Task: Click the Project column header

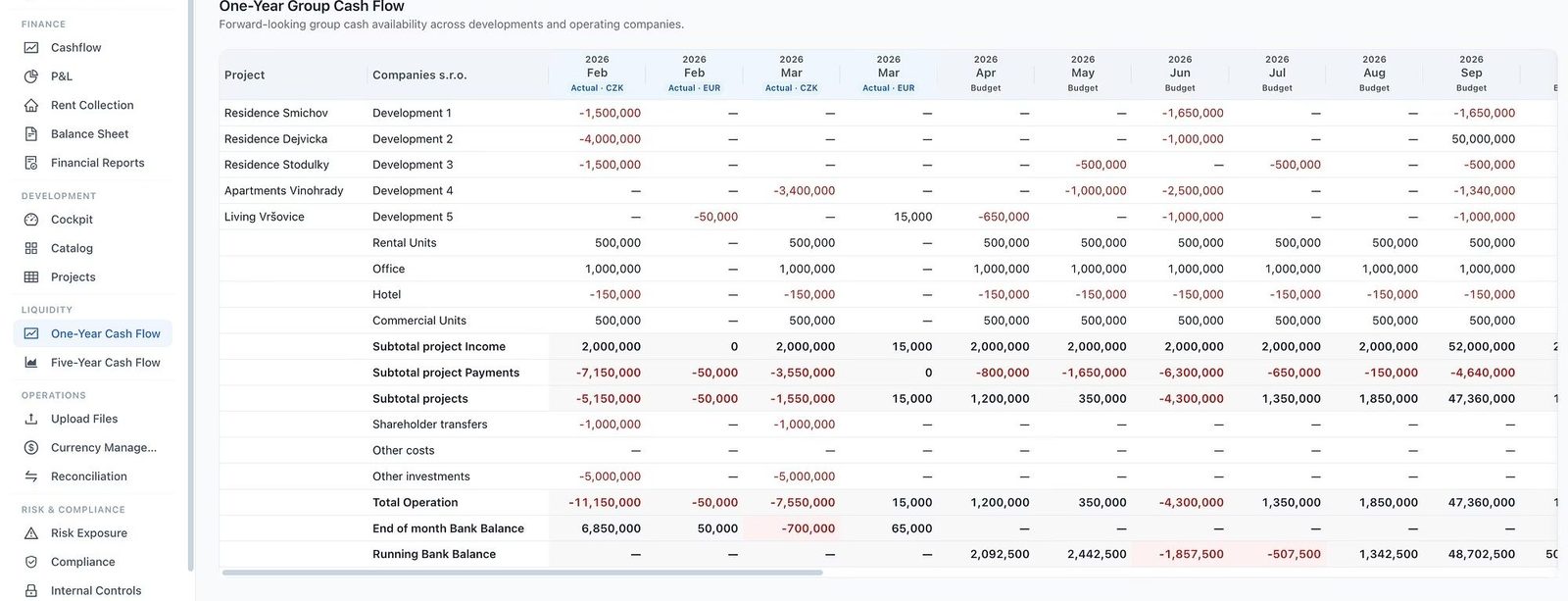Action: point(245,75)
